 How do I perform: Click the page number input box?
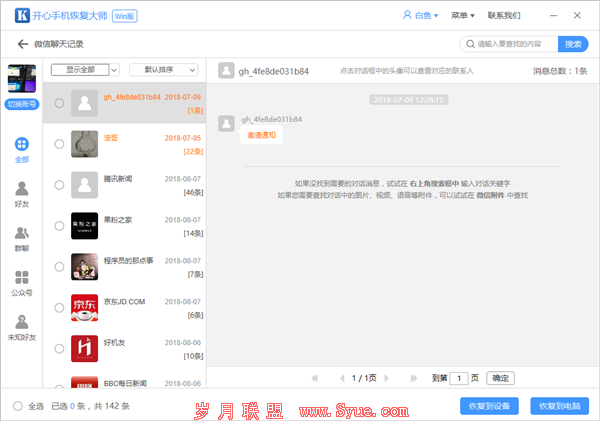click(459, 378)
